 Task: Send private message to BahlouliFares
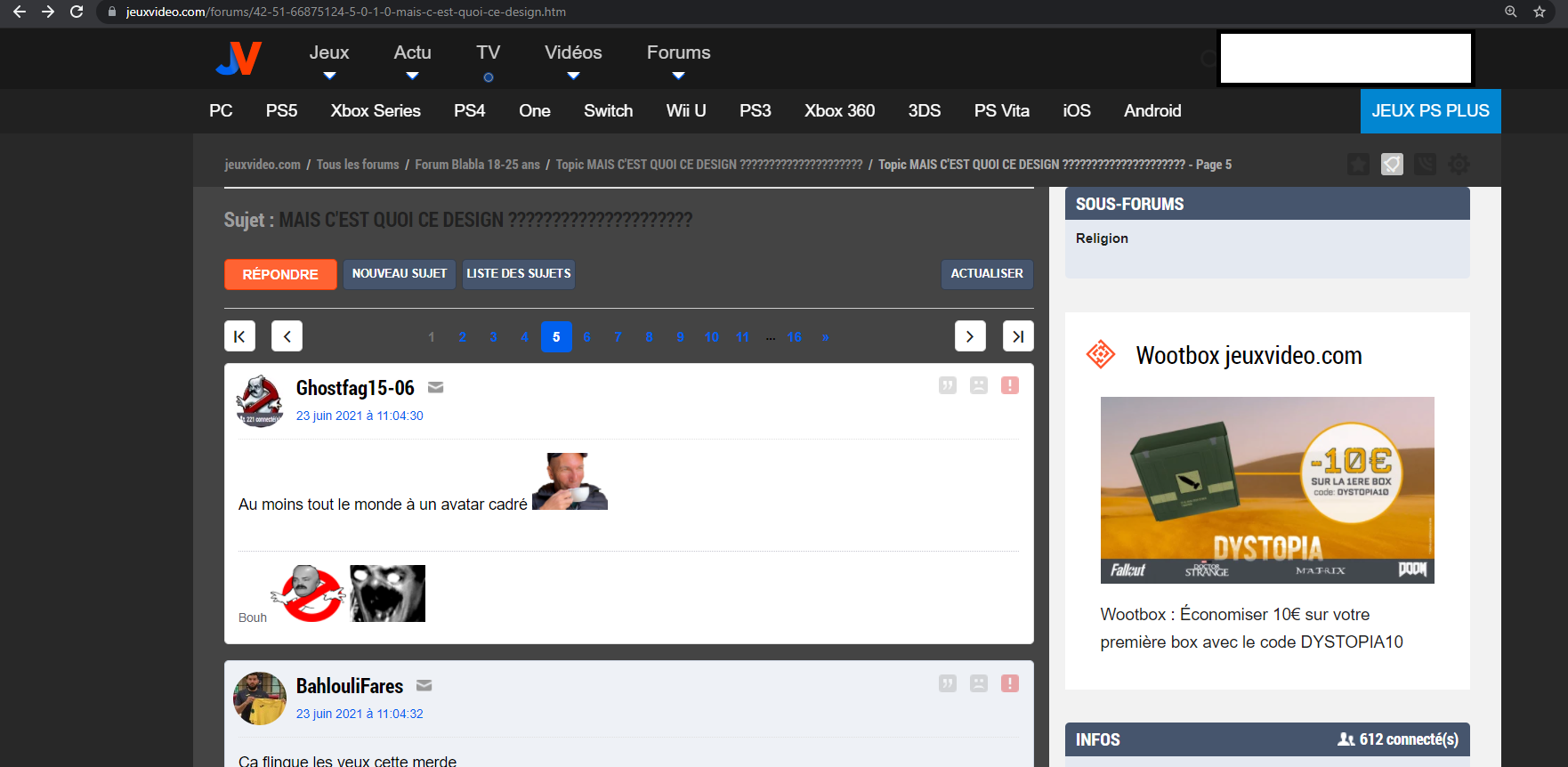pyautogui.click(x=424, y=686)
